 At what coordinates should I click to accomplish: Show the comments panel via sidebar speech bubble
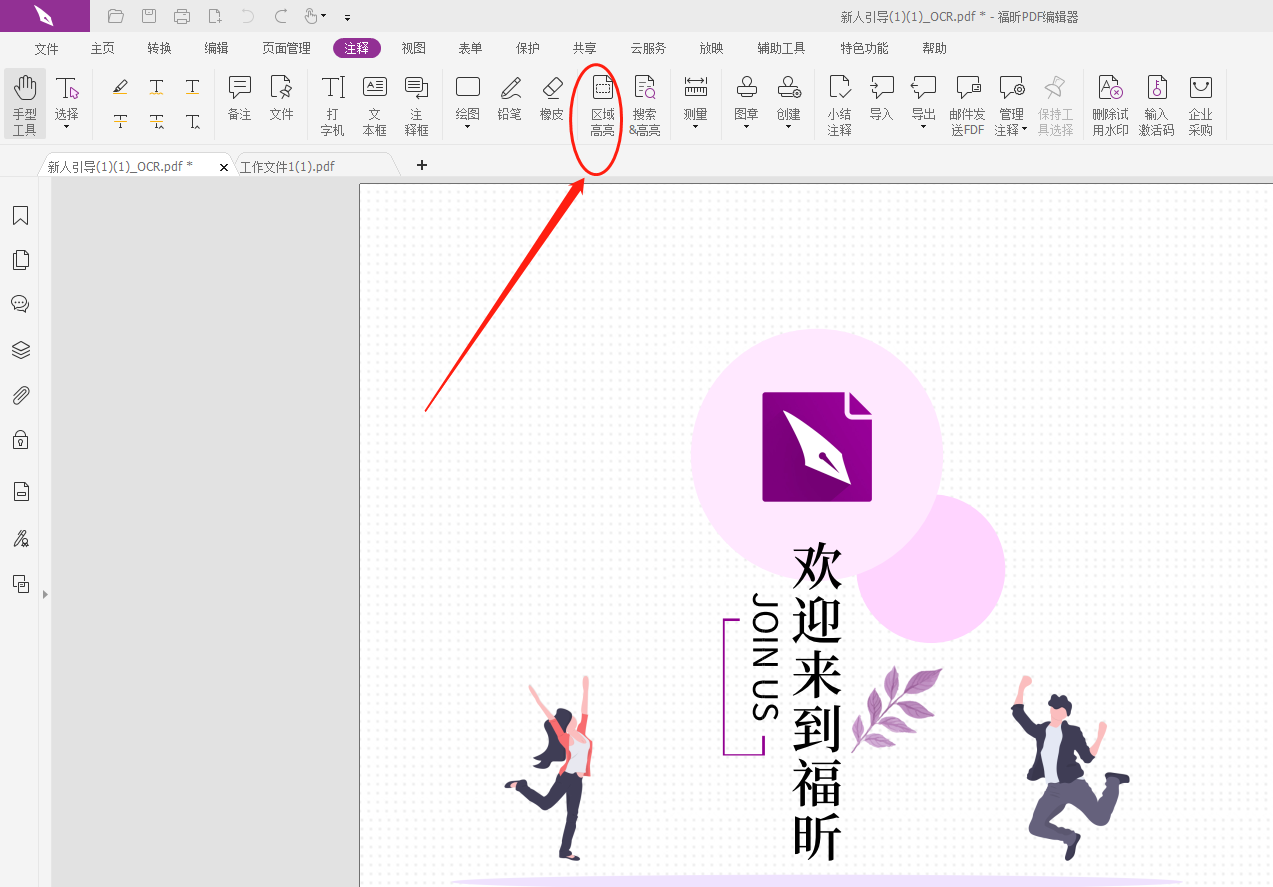tap(20, 304)
